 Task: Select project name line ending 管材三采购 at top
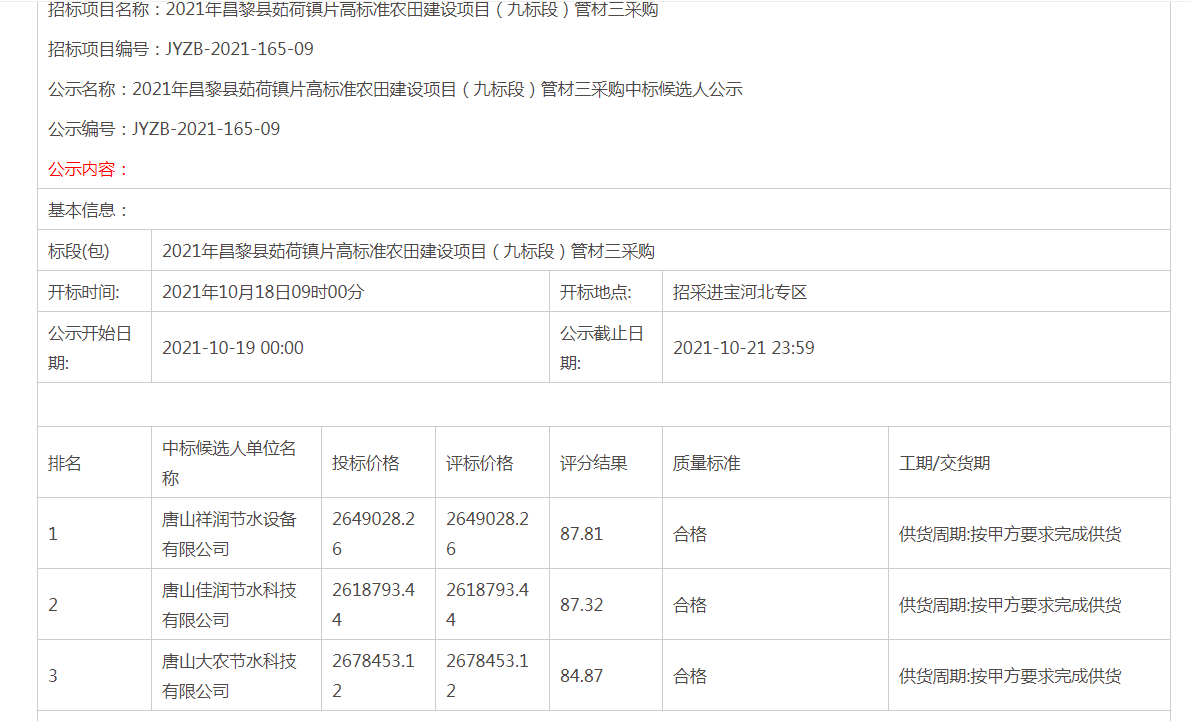352,10
